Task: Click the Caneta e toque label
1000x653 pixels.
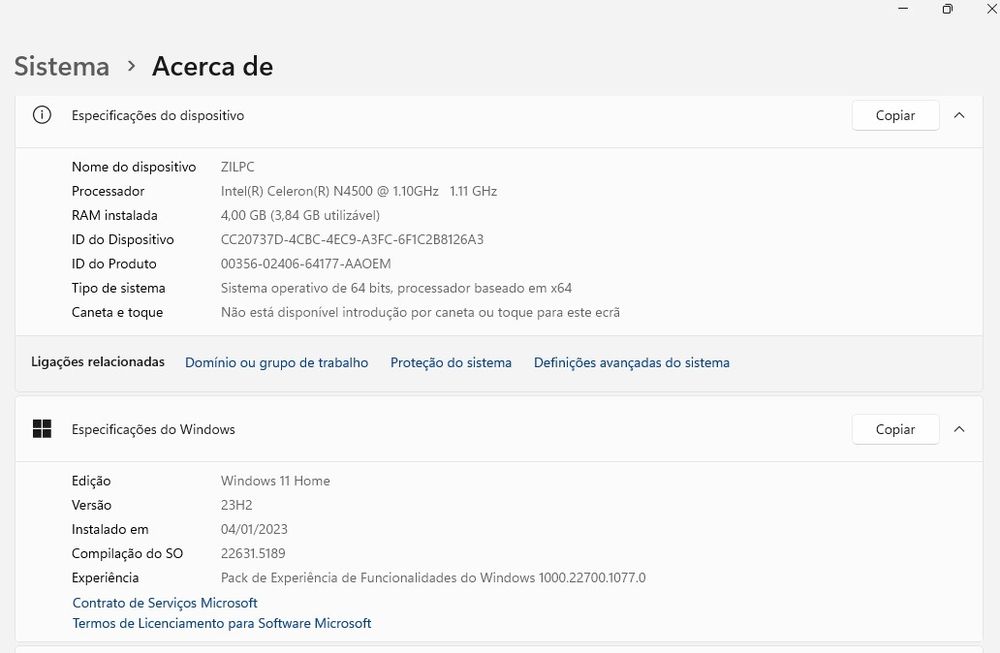Action: point(117,312)
